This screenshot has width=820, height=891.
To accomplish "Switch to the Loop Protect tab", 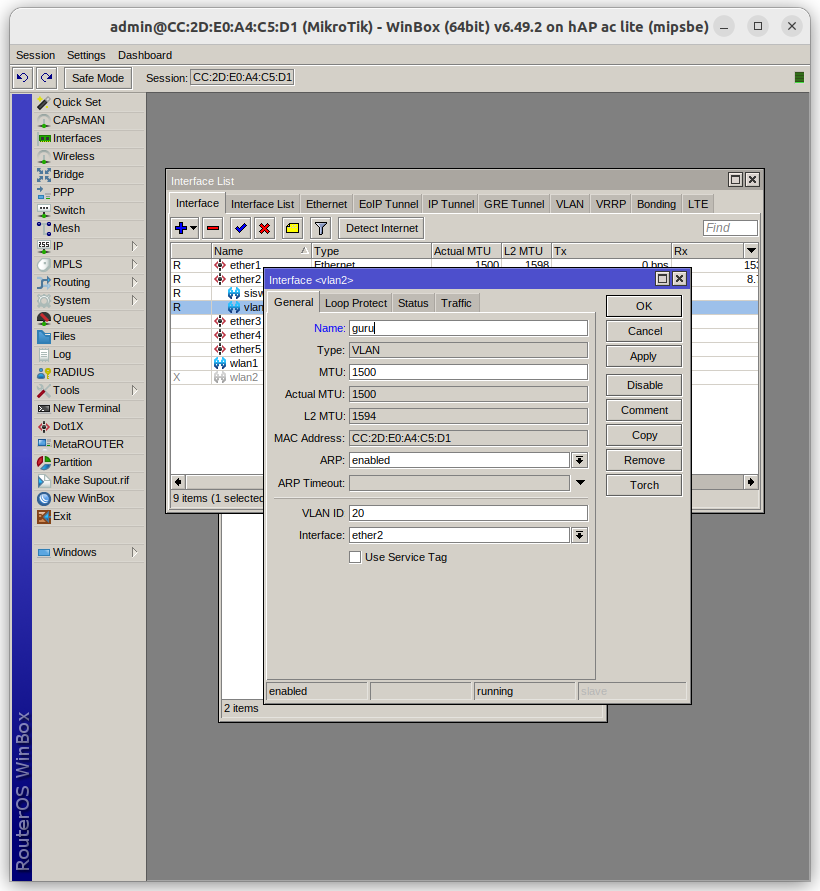I will point(355,303).
